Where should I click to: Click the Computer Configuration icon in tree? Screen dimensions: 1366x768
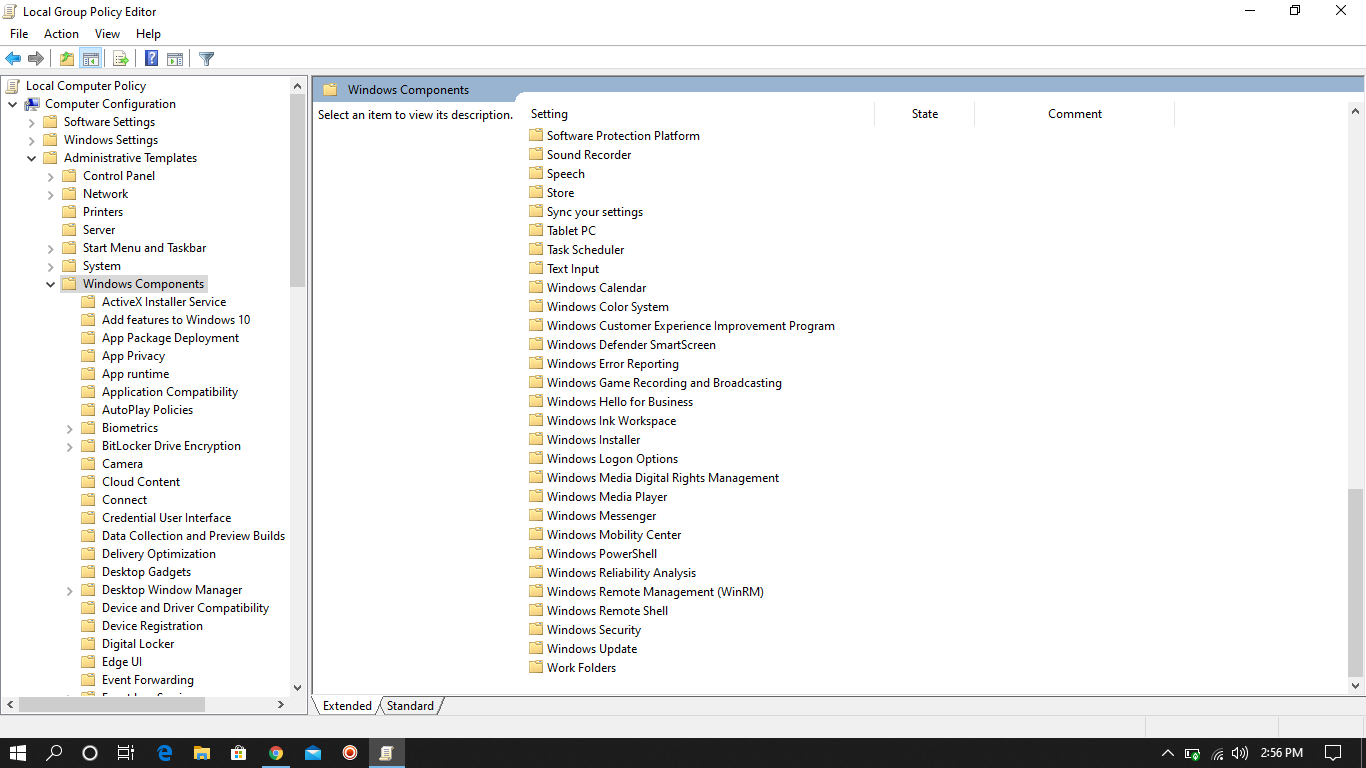[x=33, y=104]
